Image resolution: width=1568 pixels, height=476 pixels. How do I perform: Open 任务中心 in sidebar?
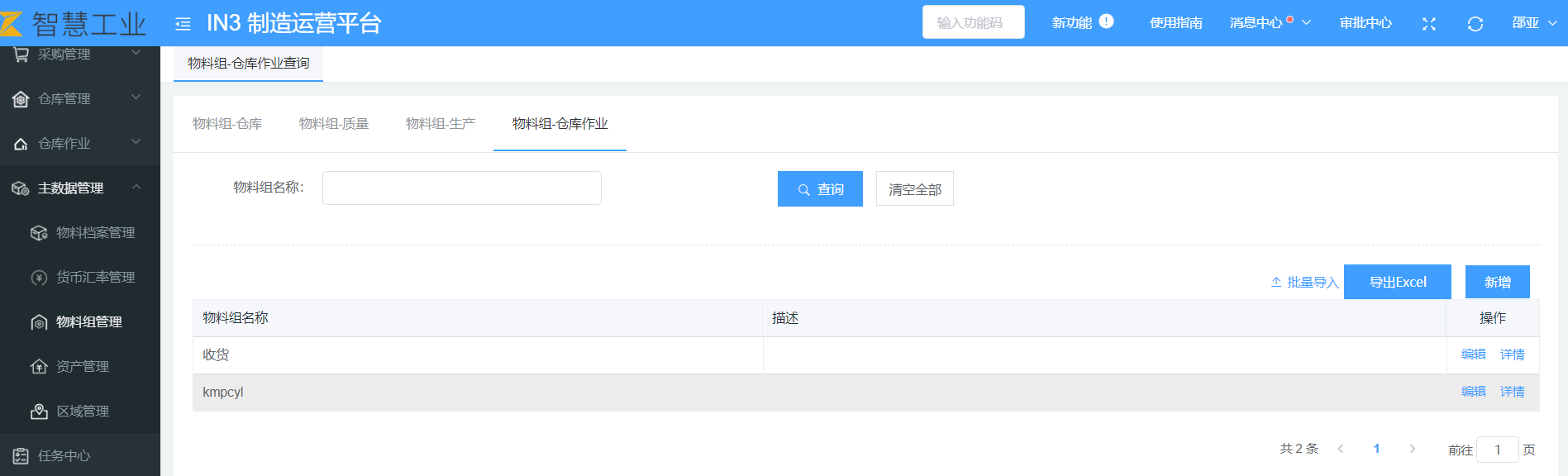click(64, 456)
